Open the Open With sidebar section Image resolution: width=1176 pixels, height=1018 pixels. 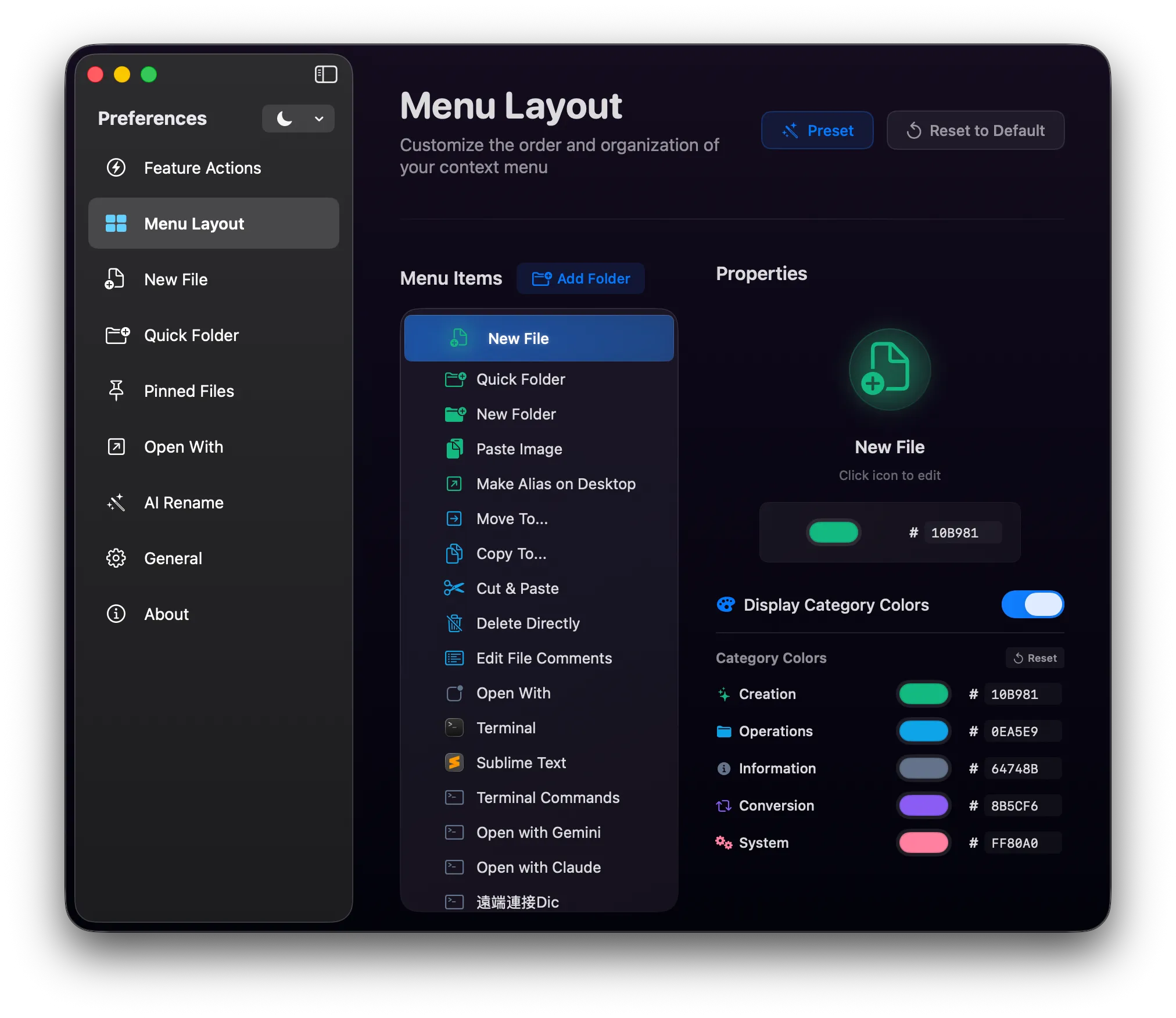pos(213,447)
